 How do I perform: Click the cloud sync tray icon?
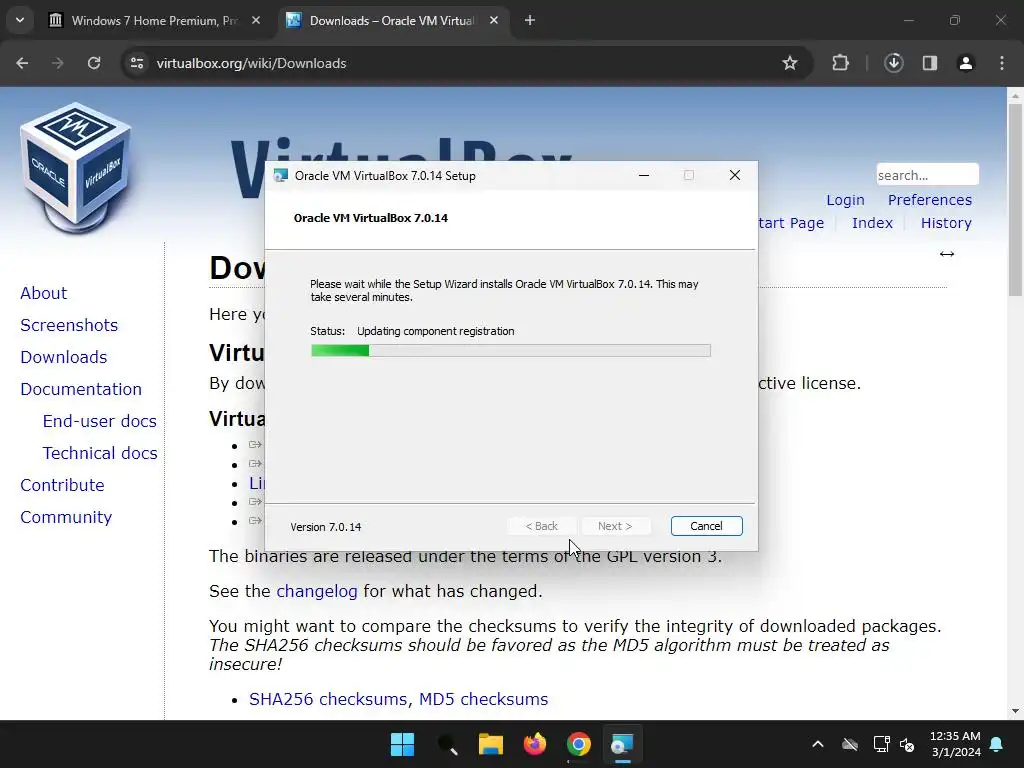tap(850, 744)
